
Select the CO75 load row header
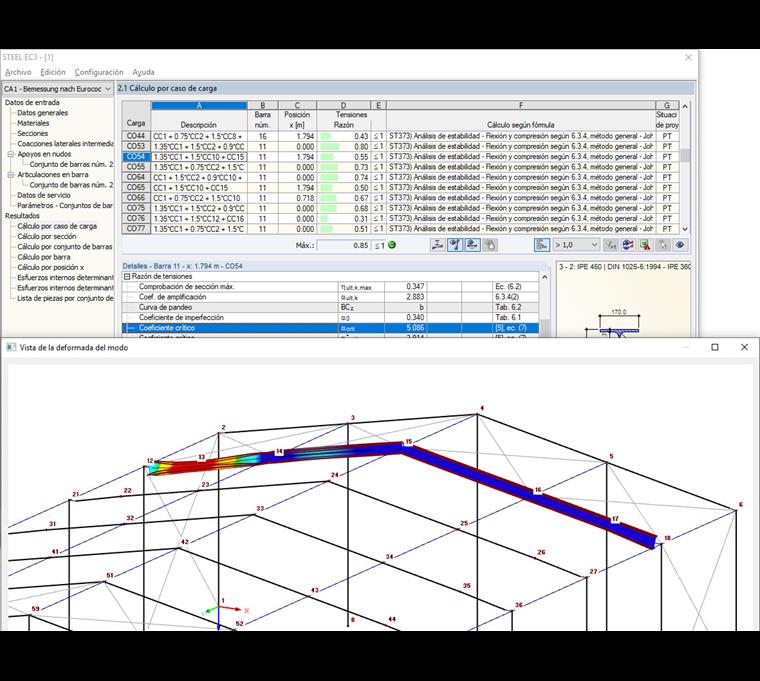point(136,208)
